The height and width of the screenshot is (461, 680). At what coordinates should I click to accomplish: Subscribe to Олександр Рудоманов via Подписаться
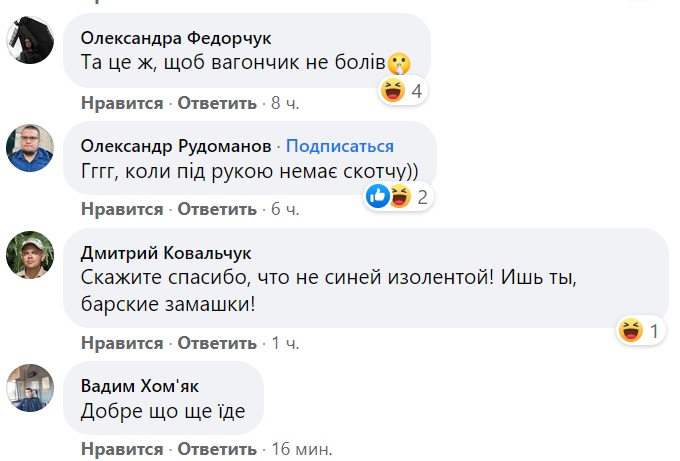click(x=340, y=145)
